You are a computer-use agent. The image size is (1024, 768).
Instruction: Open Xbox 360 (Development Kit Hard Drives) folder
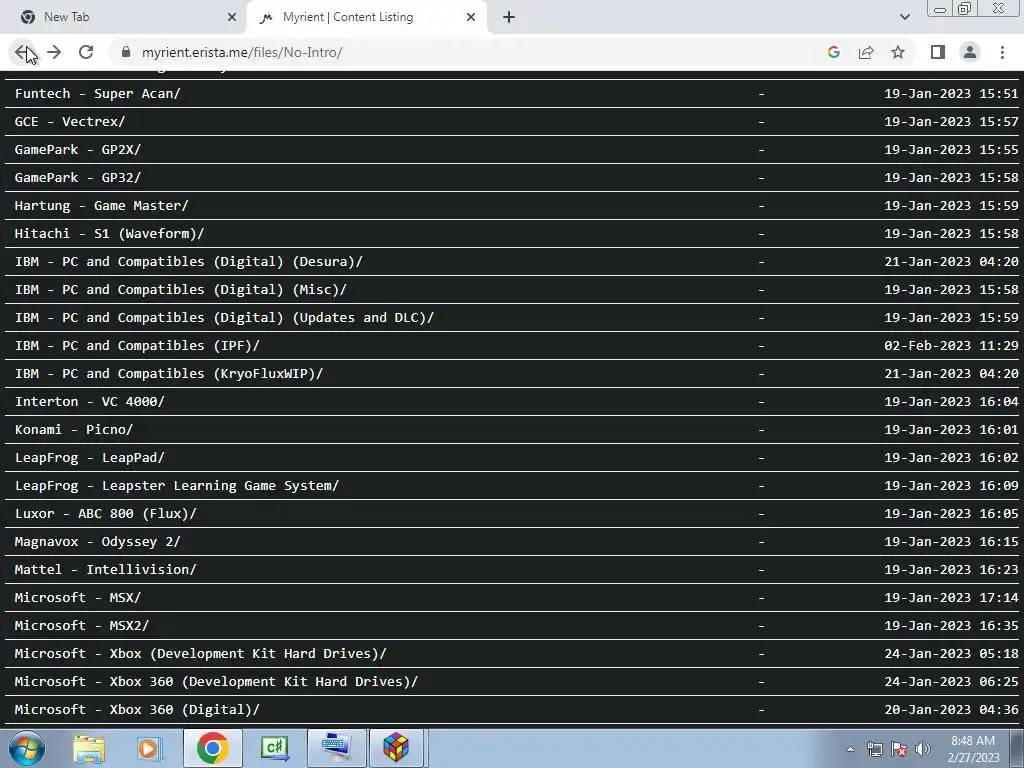click(216, 682)
